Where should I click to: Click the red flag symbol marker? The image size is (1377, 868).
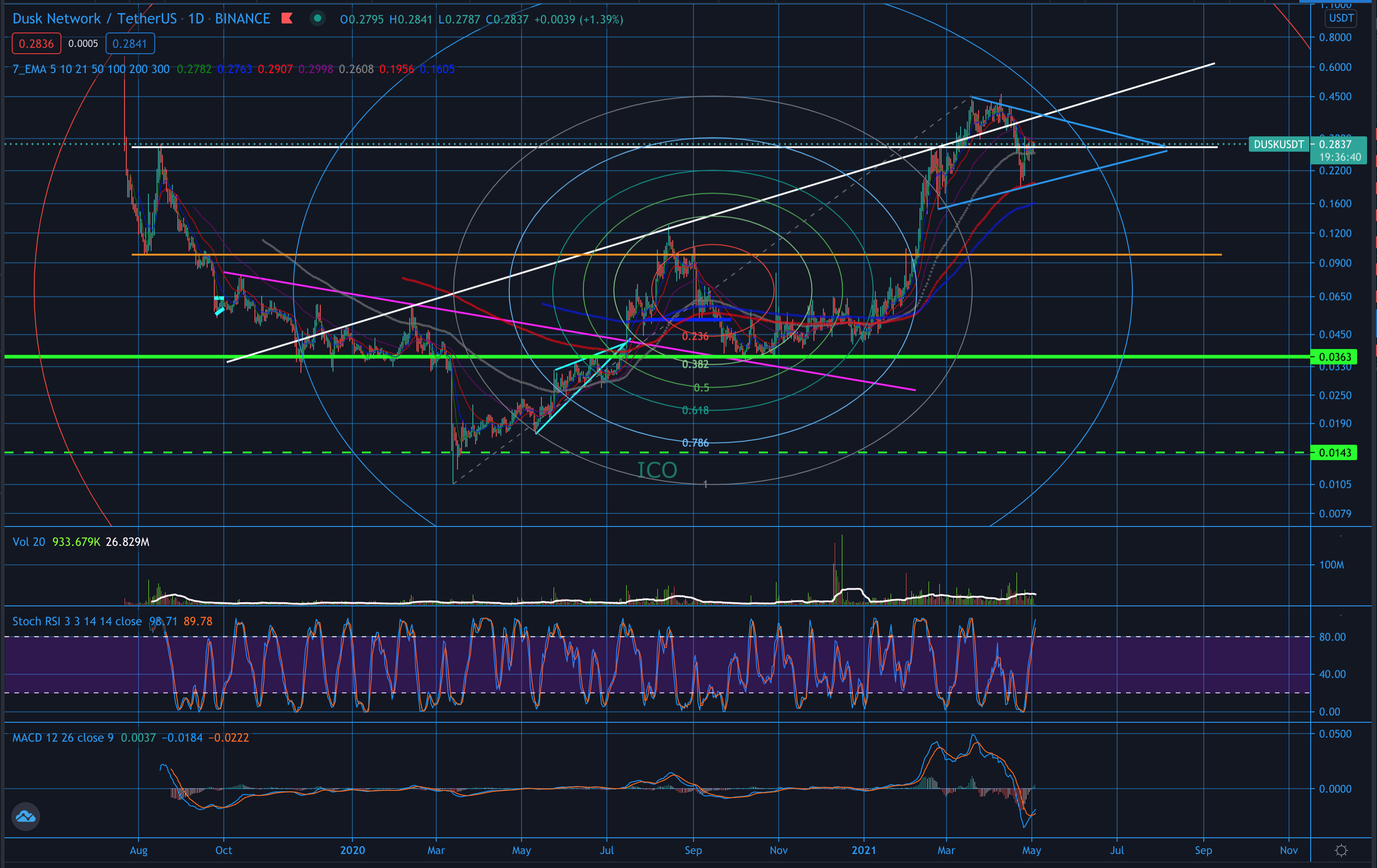[287, 19]
